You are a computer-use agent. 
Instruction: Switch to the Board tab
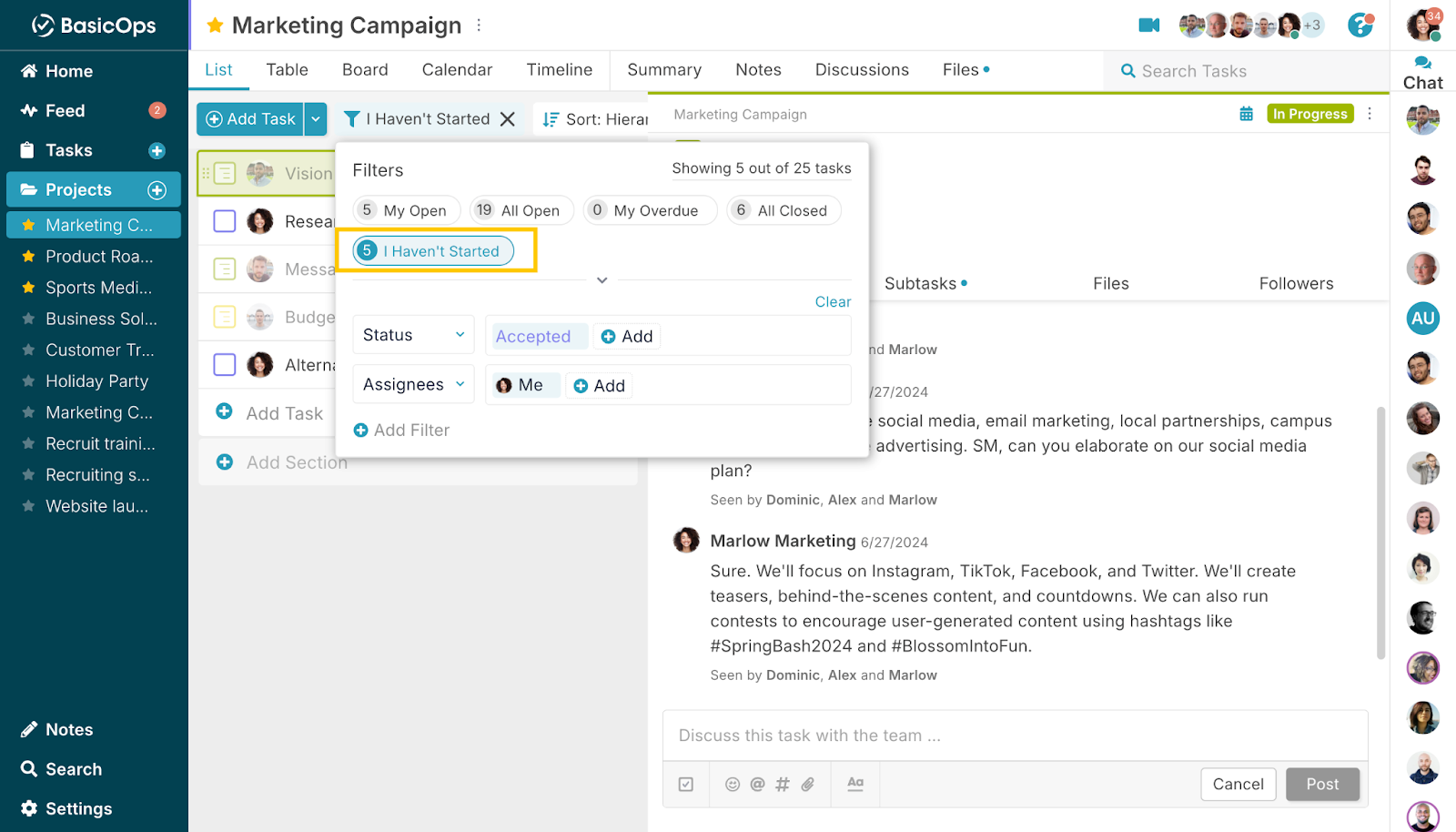pyautogui.click(x=365, y=70)
